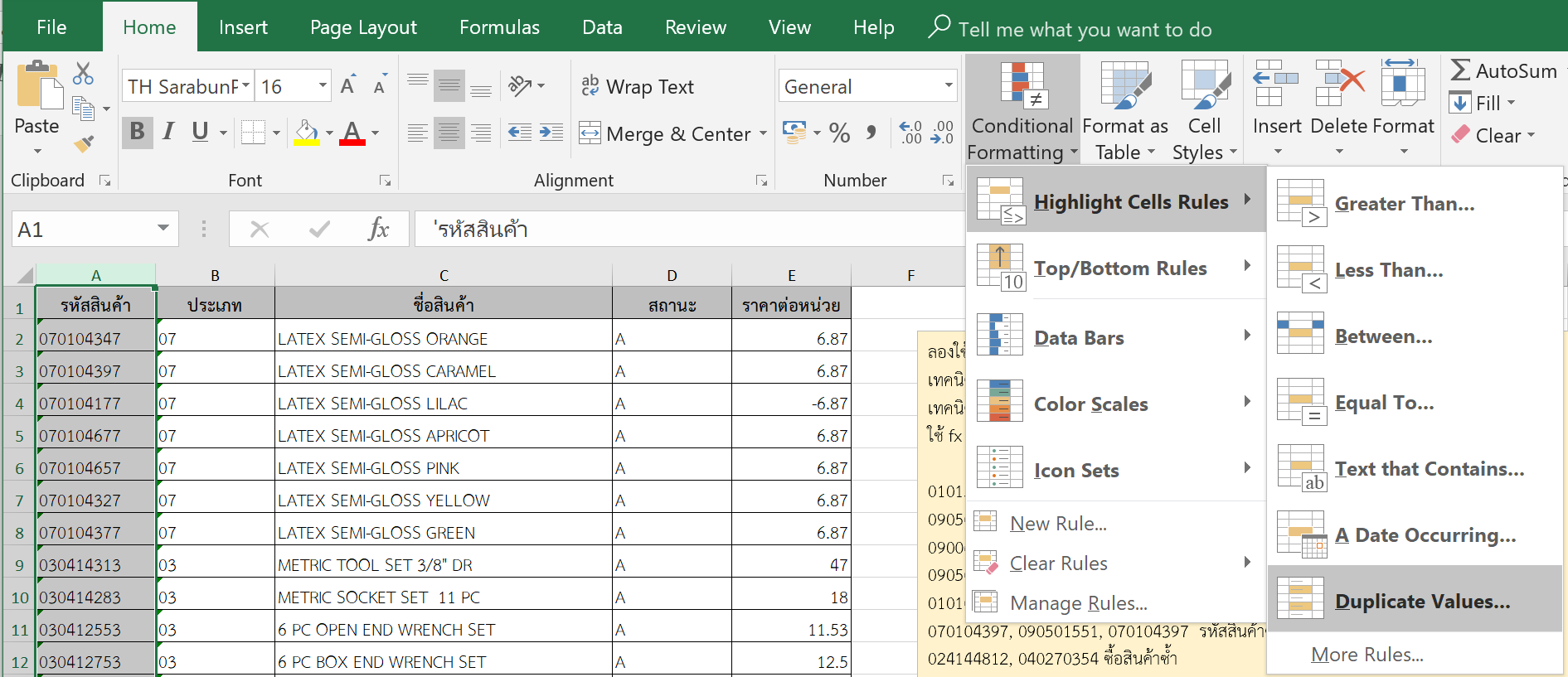This screenshot has width=1568, height=677.
Task: Toggle Bold formatting
Action: (138, 132)
